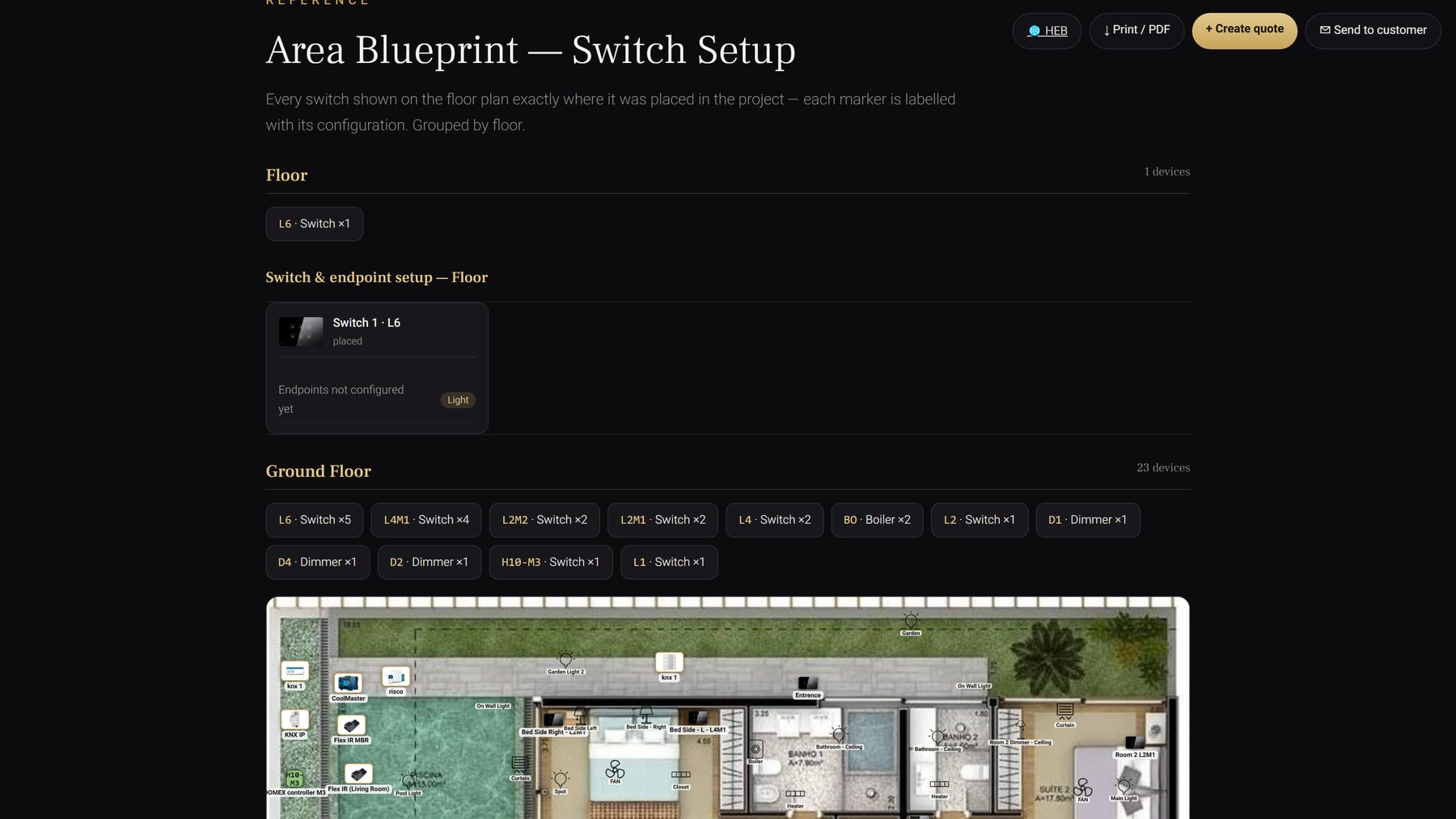This screenshot has height=819, width=1456.
Task: Switch language with the HEB button
Action: [1047, 31]
